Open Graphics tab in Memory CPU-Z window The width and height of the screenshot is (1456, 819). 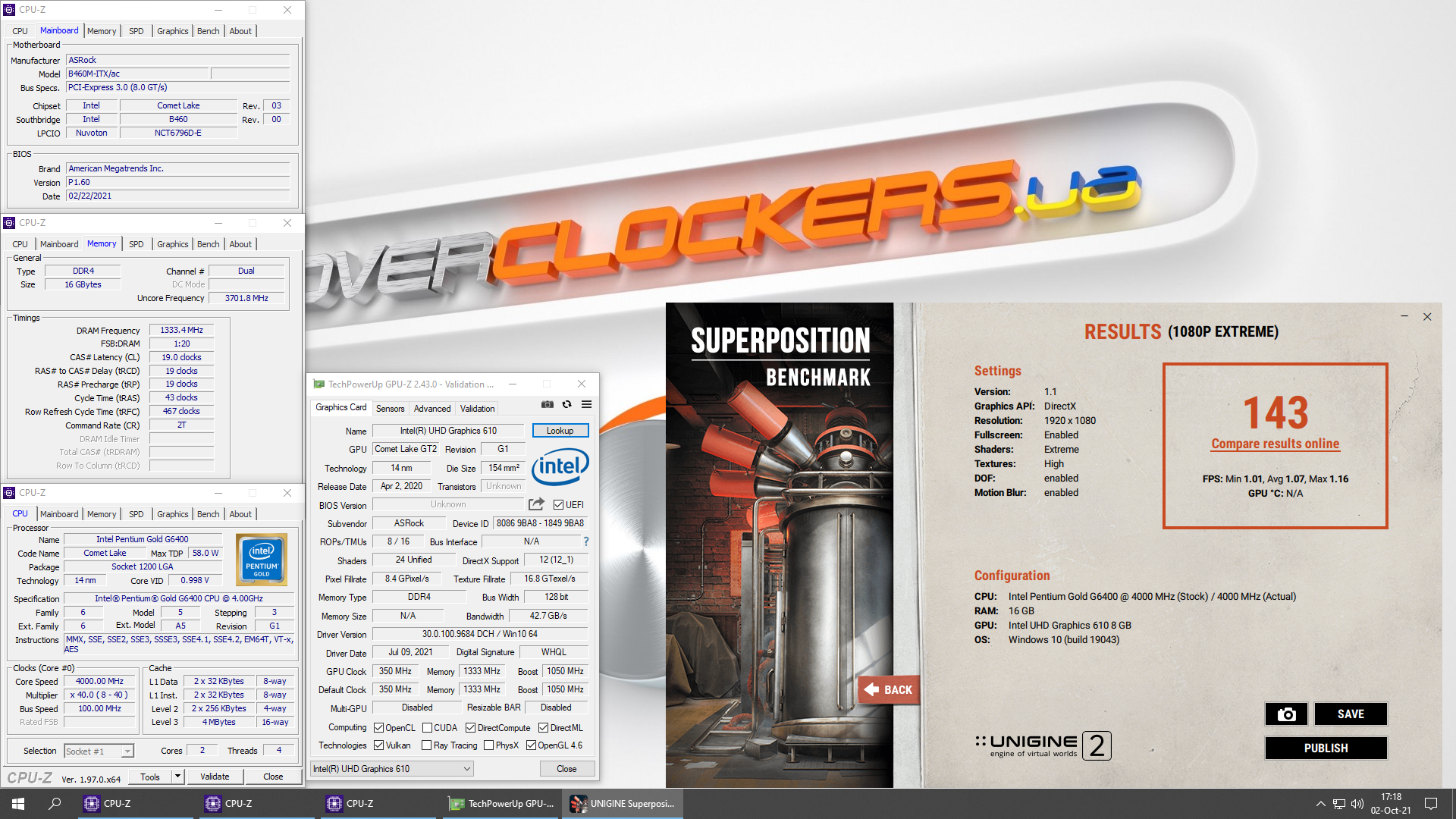click(x=172, y=244)
